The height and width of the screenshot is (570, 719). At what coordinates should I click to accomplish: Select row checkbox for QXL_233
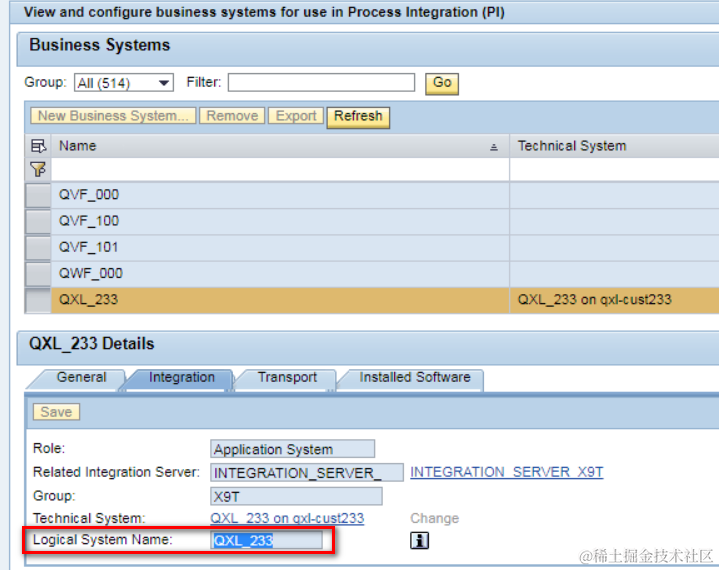click(38, 300)
